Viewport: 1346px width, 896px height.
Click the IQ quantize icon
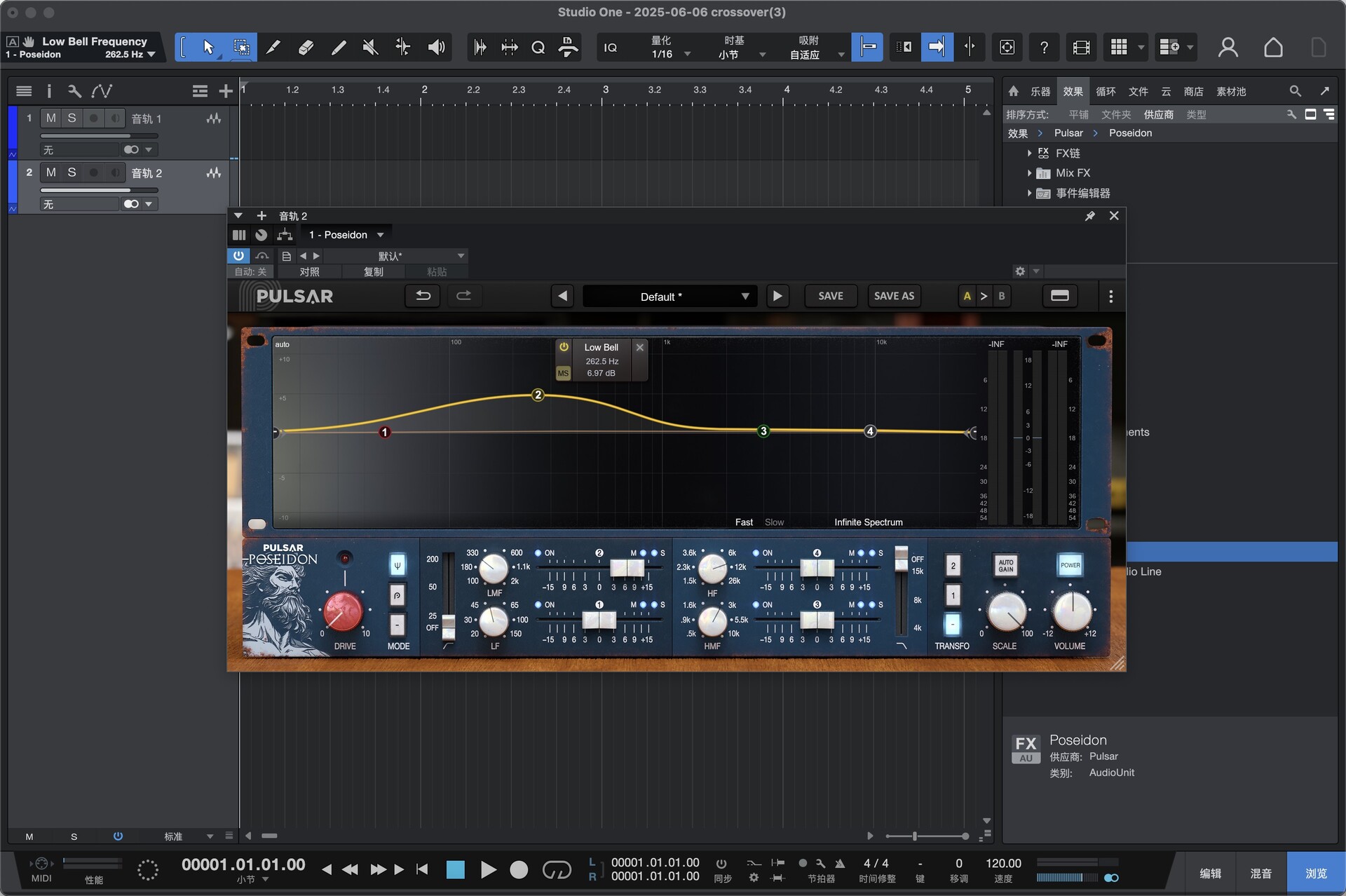point(611,48)
